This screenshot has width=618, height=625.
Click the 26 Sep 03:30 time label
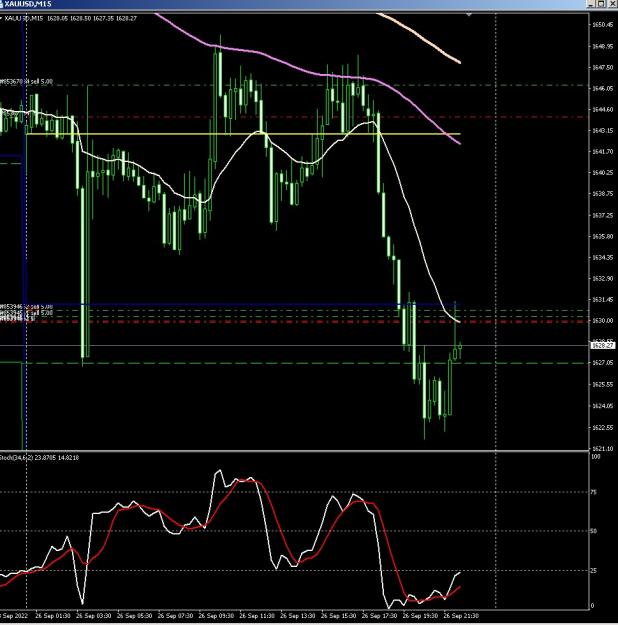(94, 616)
